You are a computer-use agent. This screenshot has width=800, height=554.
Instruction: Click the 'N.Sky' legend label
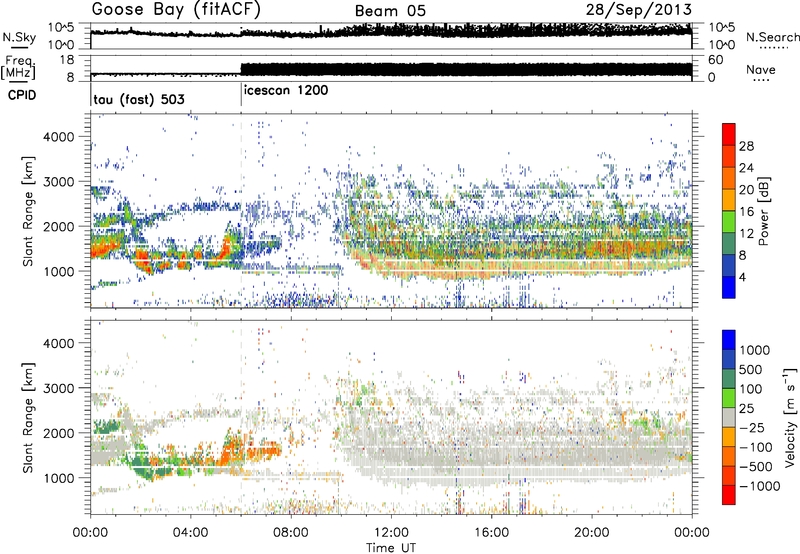tap(19, 37)
